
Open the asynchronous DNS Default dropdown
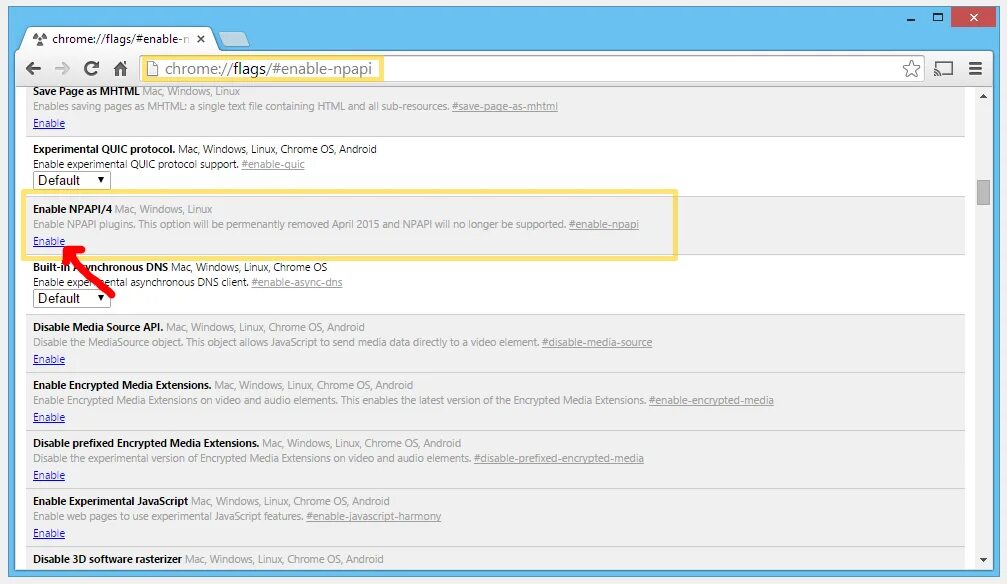[71, 299]
